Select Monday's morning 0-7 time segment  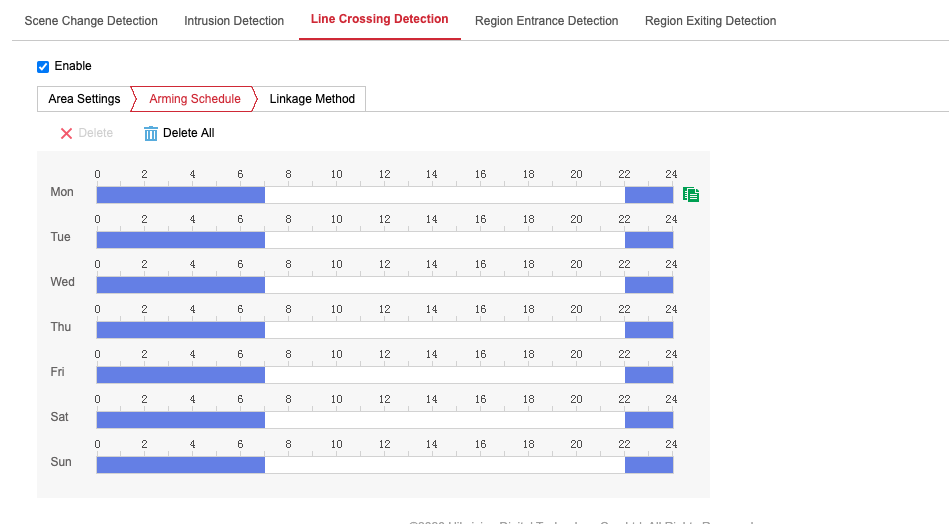point(180,195)
